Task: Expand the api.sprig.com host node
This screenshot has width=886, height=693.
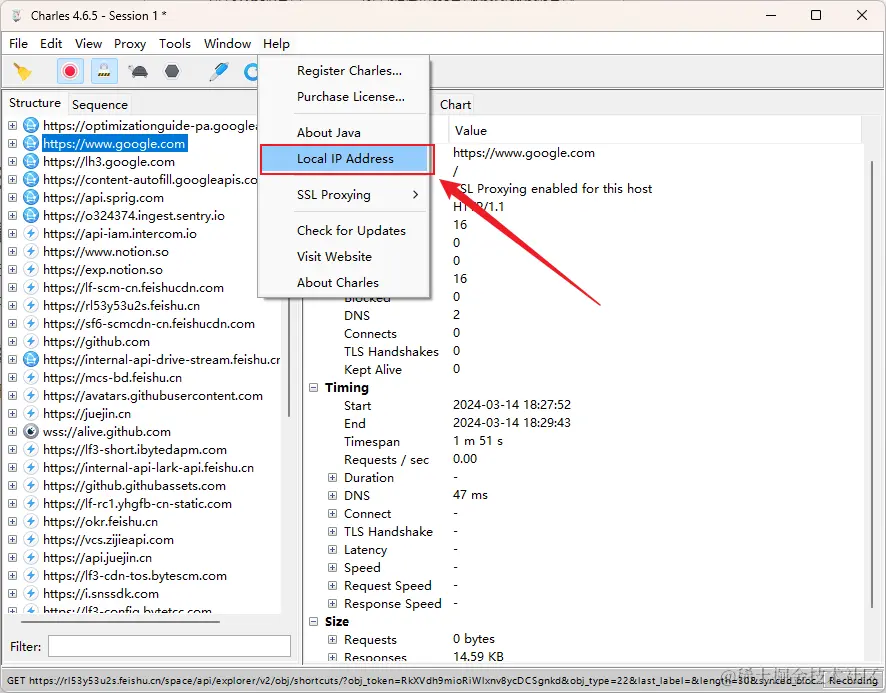Action: pos(12,197)
